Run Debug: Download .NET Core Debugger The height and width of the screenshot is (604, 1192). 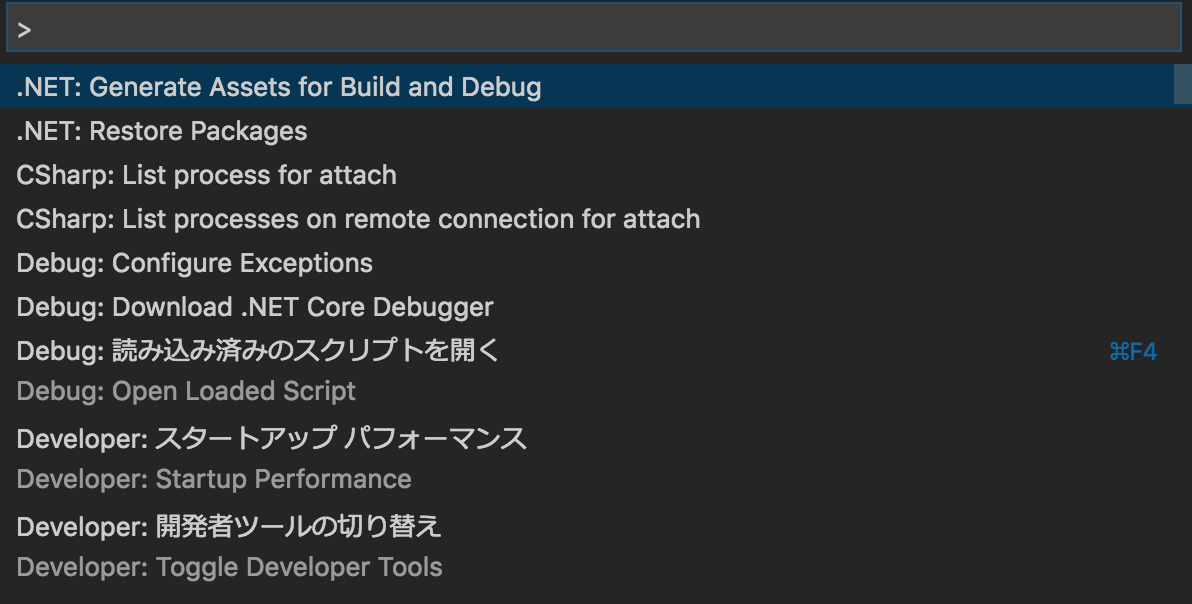click(255, 307)
